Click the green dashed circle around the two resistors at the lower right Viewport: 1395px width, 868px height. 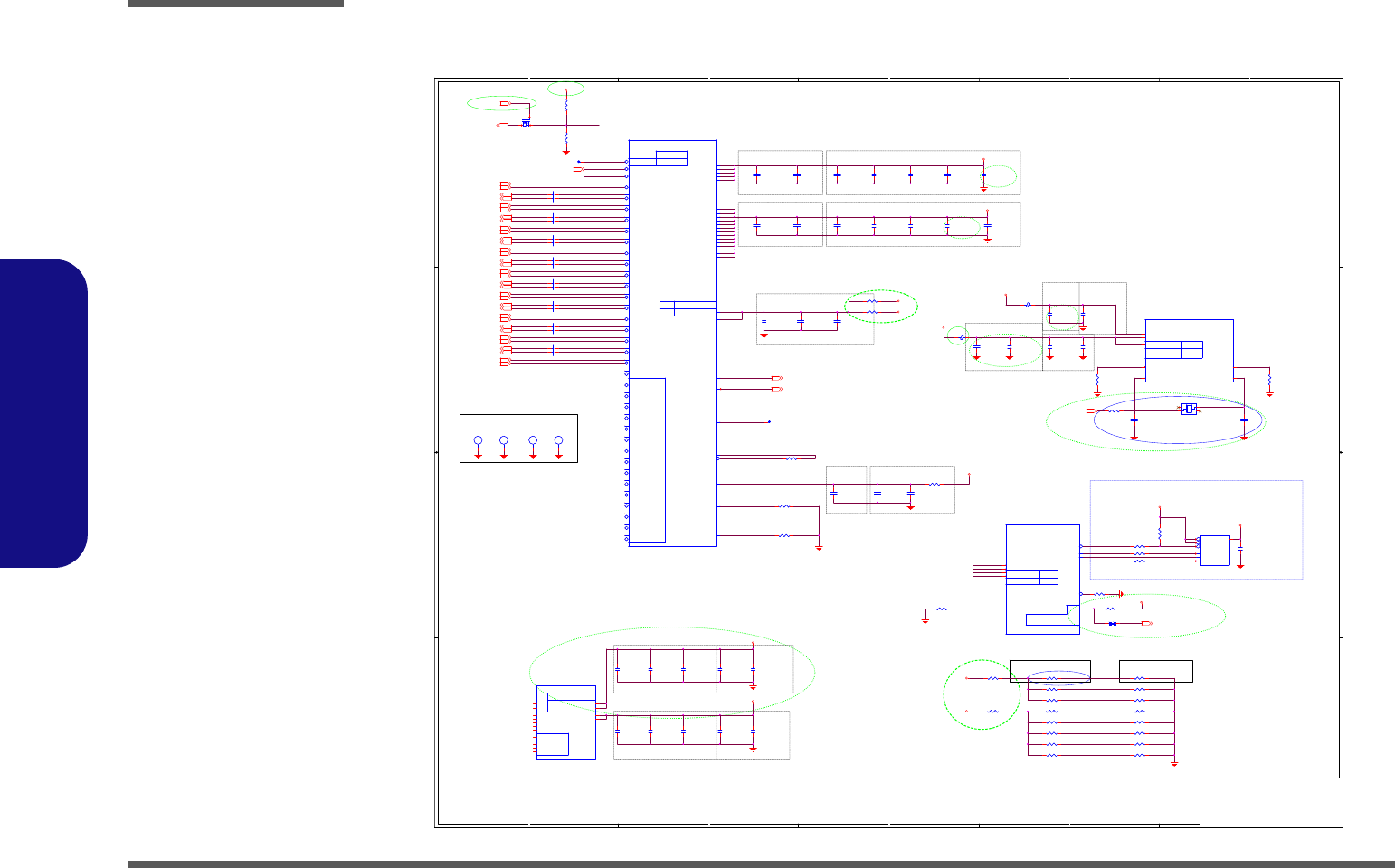point(982,694)
